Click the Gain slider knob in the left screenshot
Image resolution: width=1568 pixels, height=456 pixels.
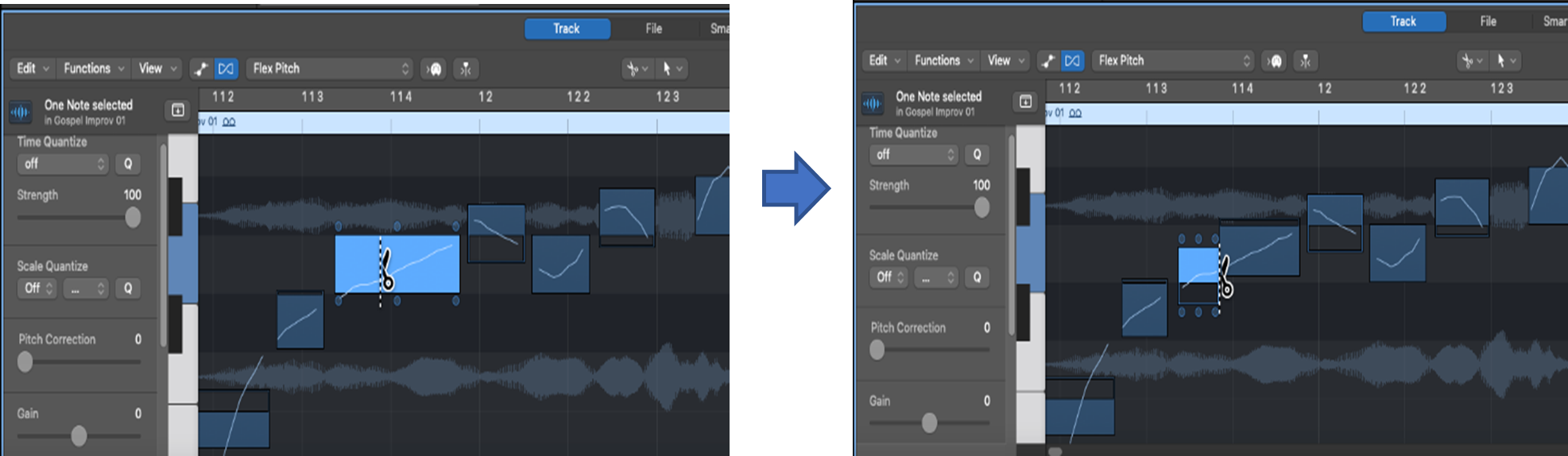coord(79,435)
